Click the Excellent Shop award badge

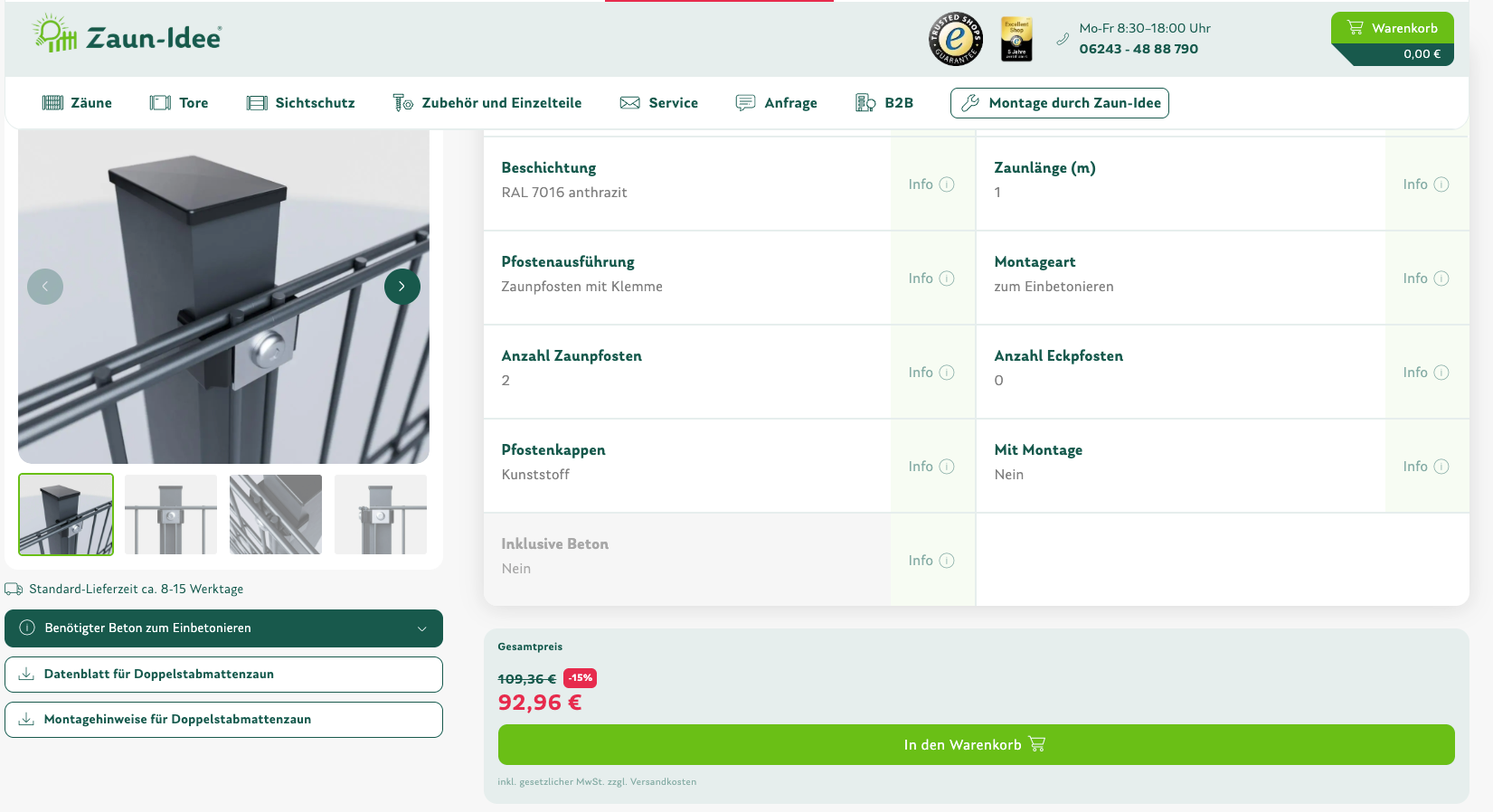click(x=1016, y=39)
